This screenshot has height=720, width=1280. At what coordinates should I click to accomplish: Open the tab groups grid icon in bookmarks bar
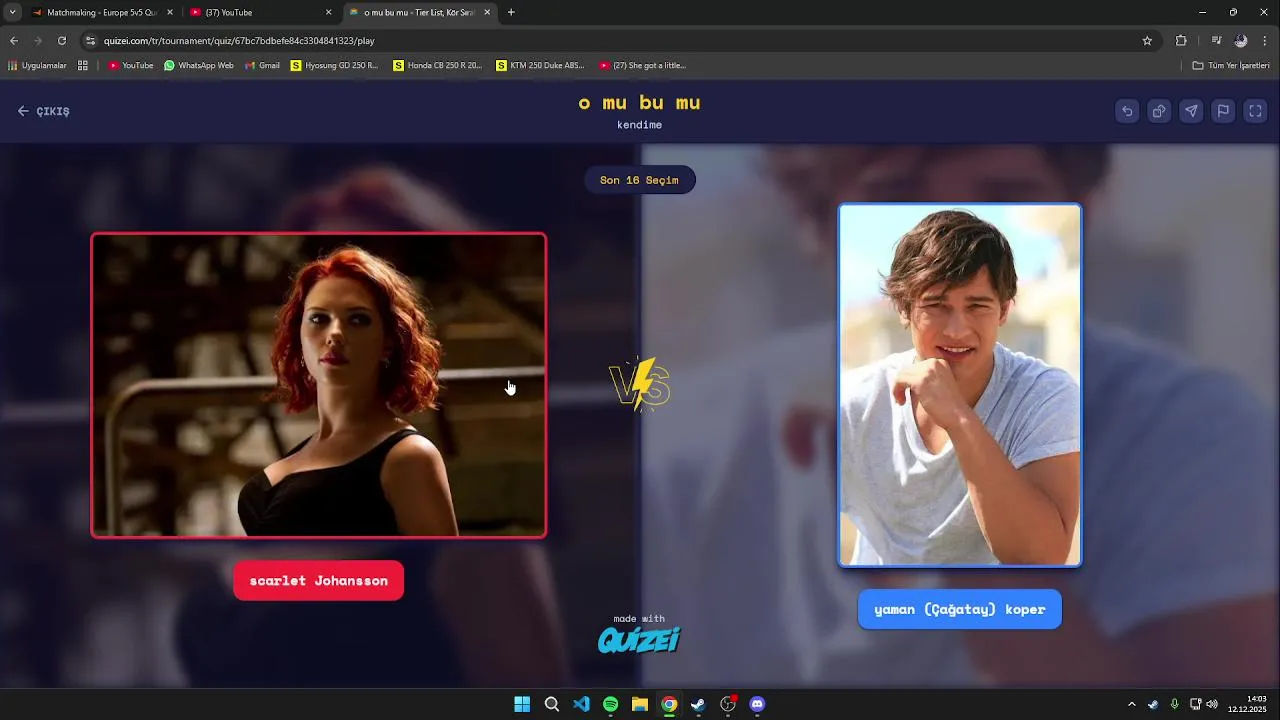[x=82, y=65]
